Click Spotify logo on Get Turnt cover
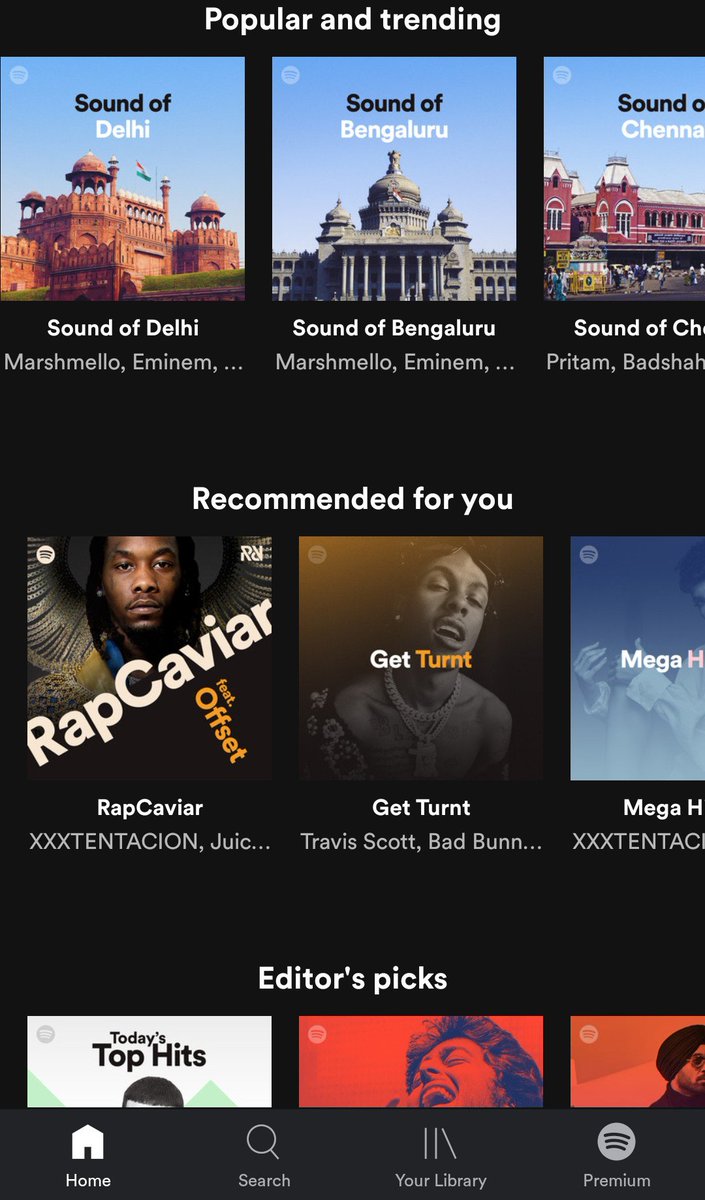 [x=317, y=554]
